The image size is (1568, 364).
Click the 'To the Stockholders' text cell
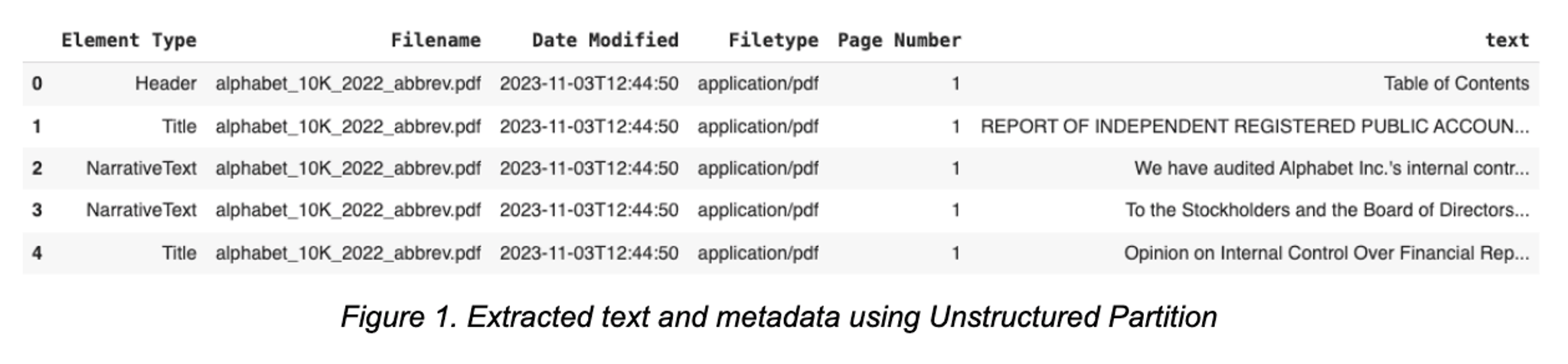coord(1327,210)
